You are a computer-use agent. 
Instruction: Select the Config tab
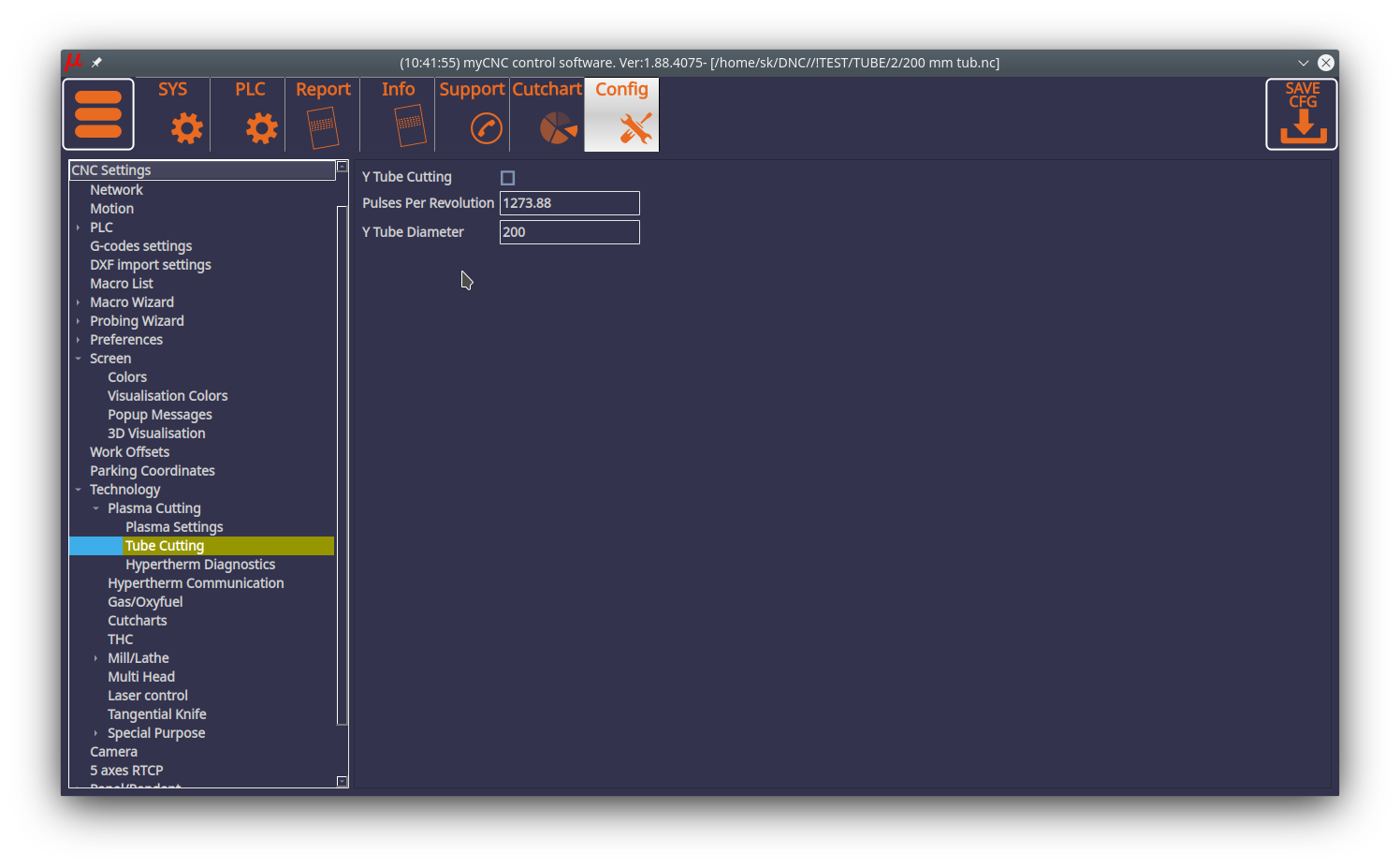pos(621,114)
